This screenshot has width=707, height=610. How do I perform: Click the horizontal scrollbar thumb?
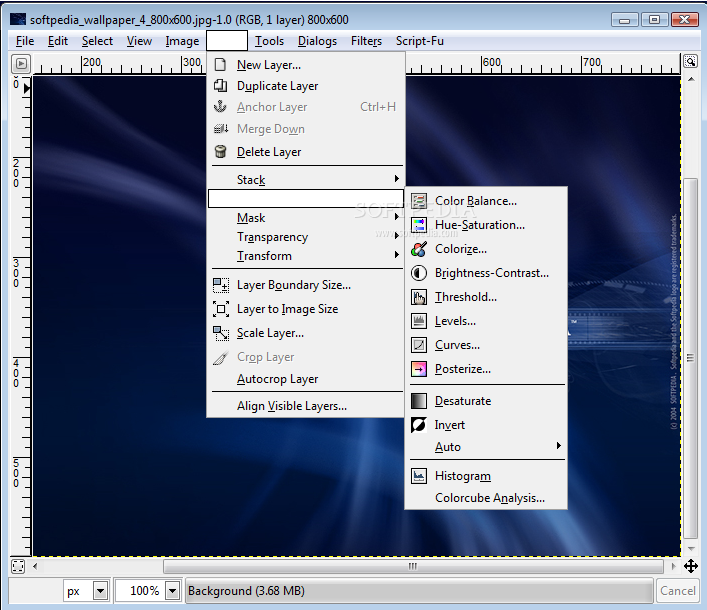[x=413, y=566]
